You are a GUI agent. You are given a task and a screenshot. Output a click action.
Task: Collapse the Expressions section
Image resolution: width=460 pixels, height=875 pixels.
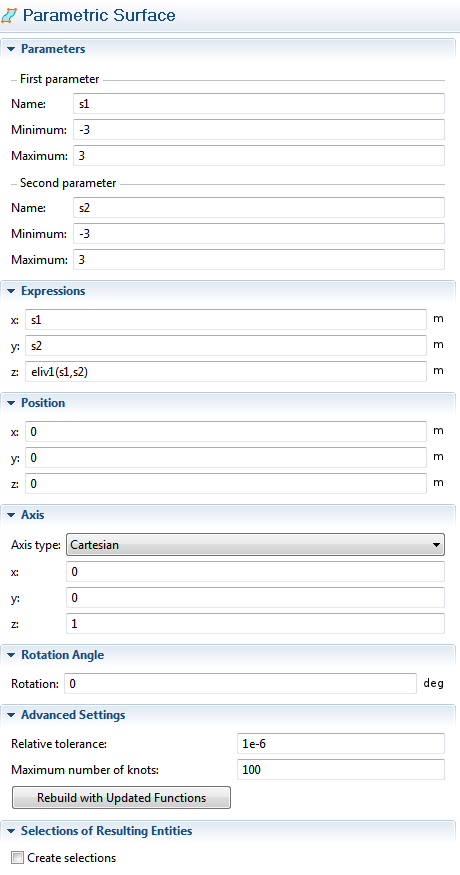[11, 291]
